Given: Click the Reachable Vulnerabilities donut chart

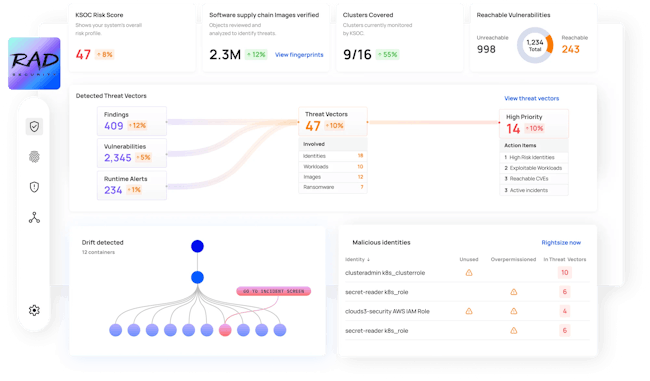Looking at the screenshot, I should 535,45.
